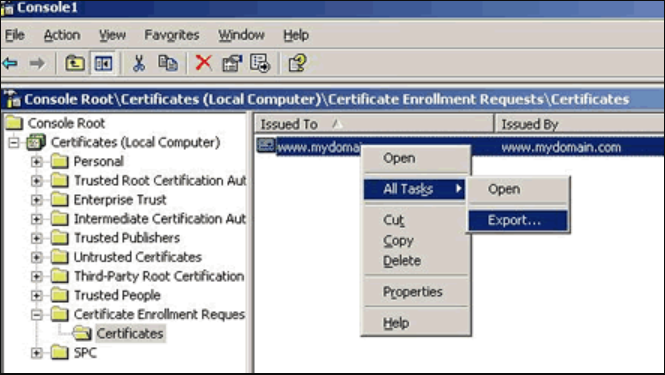Screen dimensions: 665x375
Task: Open the File menu
Action: click(x=15, y=35)
